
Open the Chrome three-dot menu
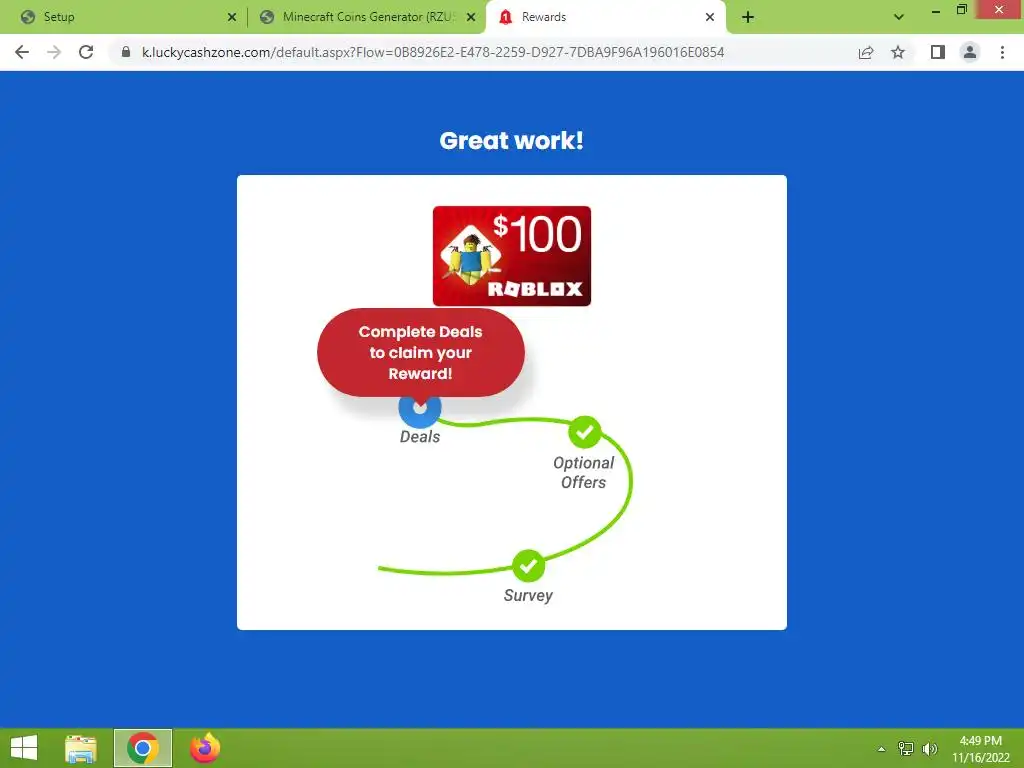[1002, 52]
